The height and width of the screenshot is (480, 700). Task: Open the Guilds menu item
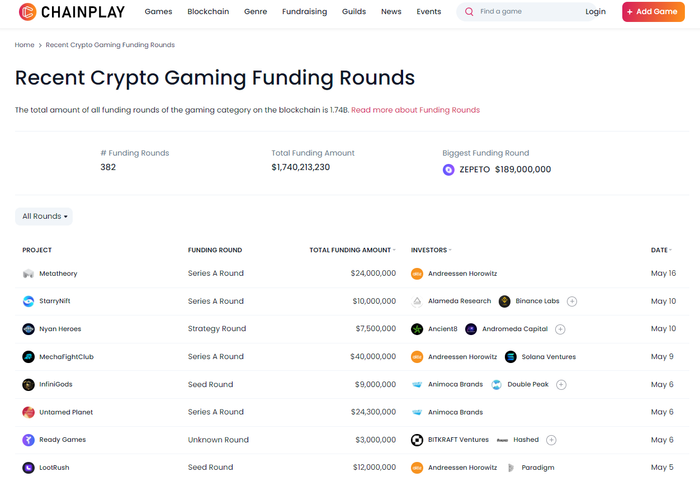(x=354, y=12)
